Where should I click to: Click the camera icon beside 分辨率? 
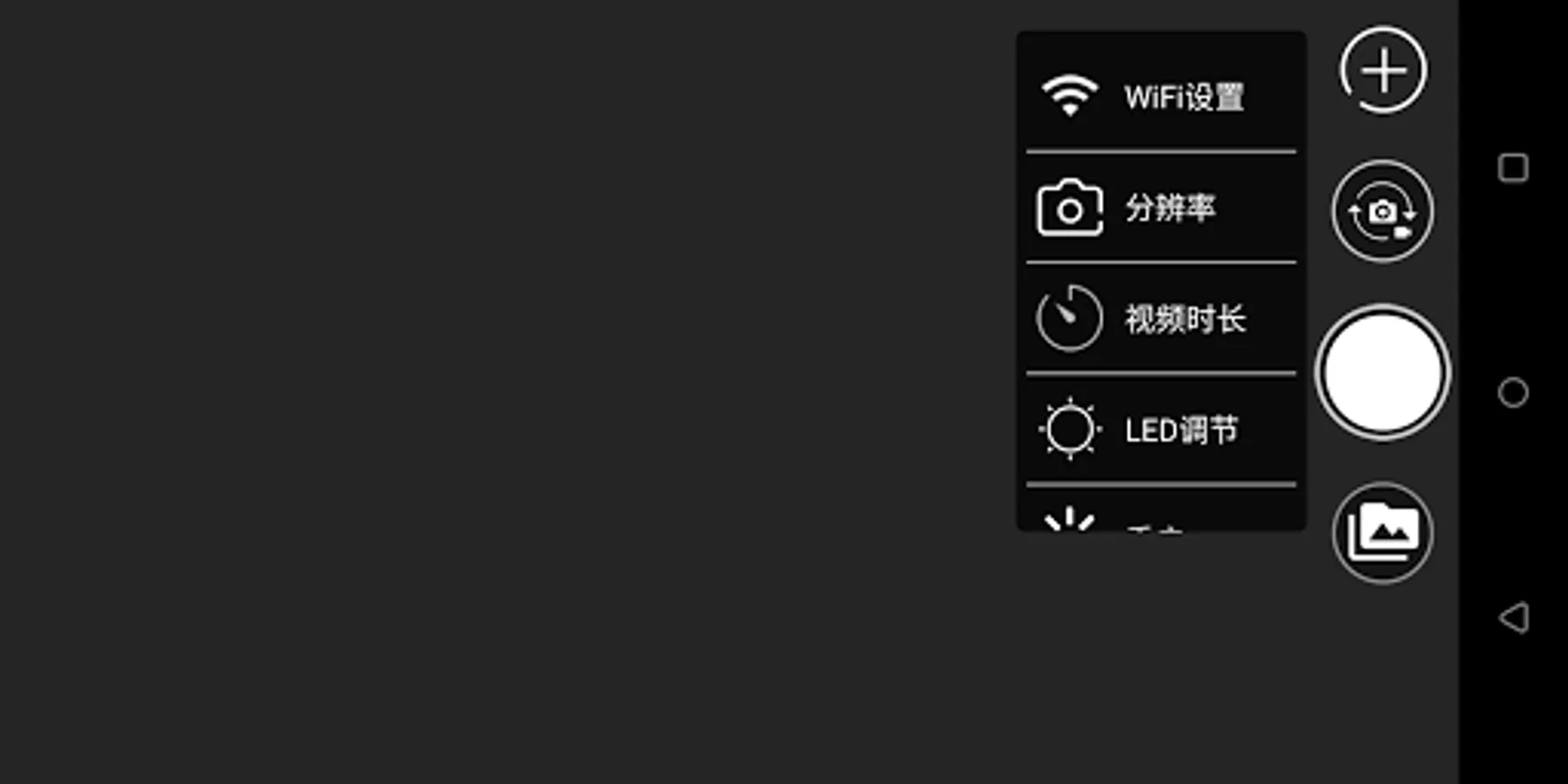(1070, 207)
